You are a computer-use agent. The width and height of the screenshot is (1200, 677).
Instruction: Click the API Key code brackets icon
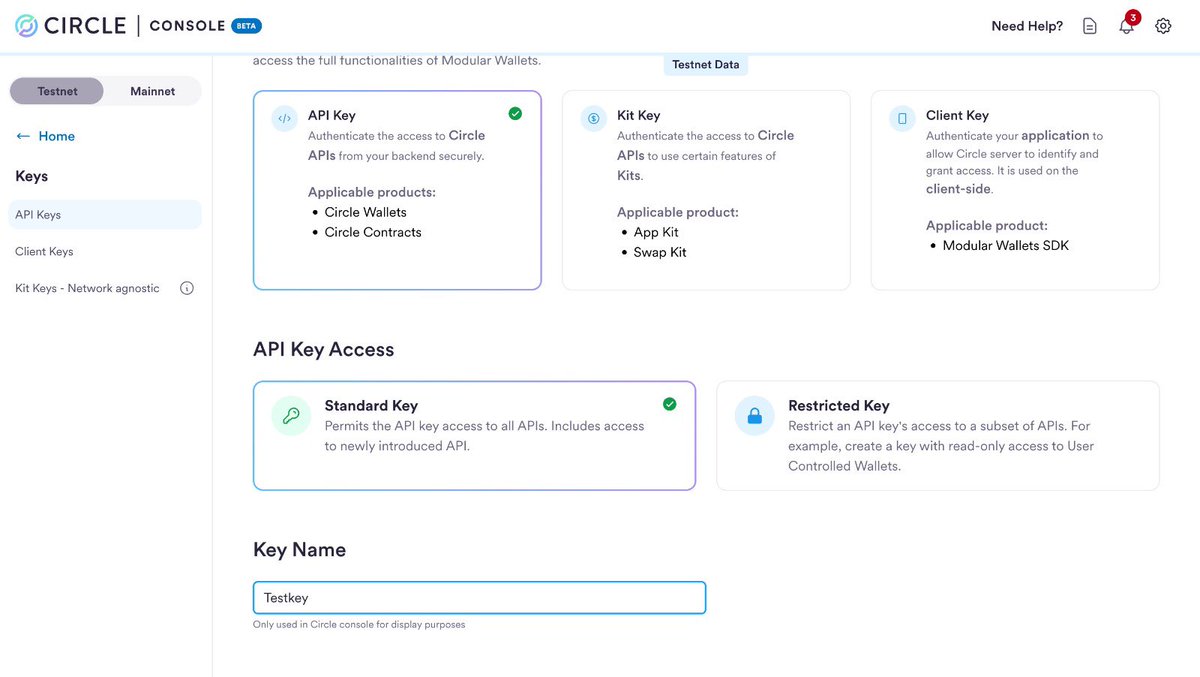(285, 118)
